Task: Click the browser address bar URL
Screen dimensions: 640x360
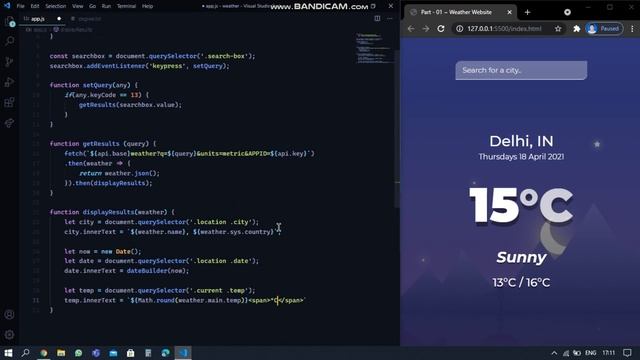Action: point(504,29)
